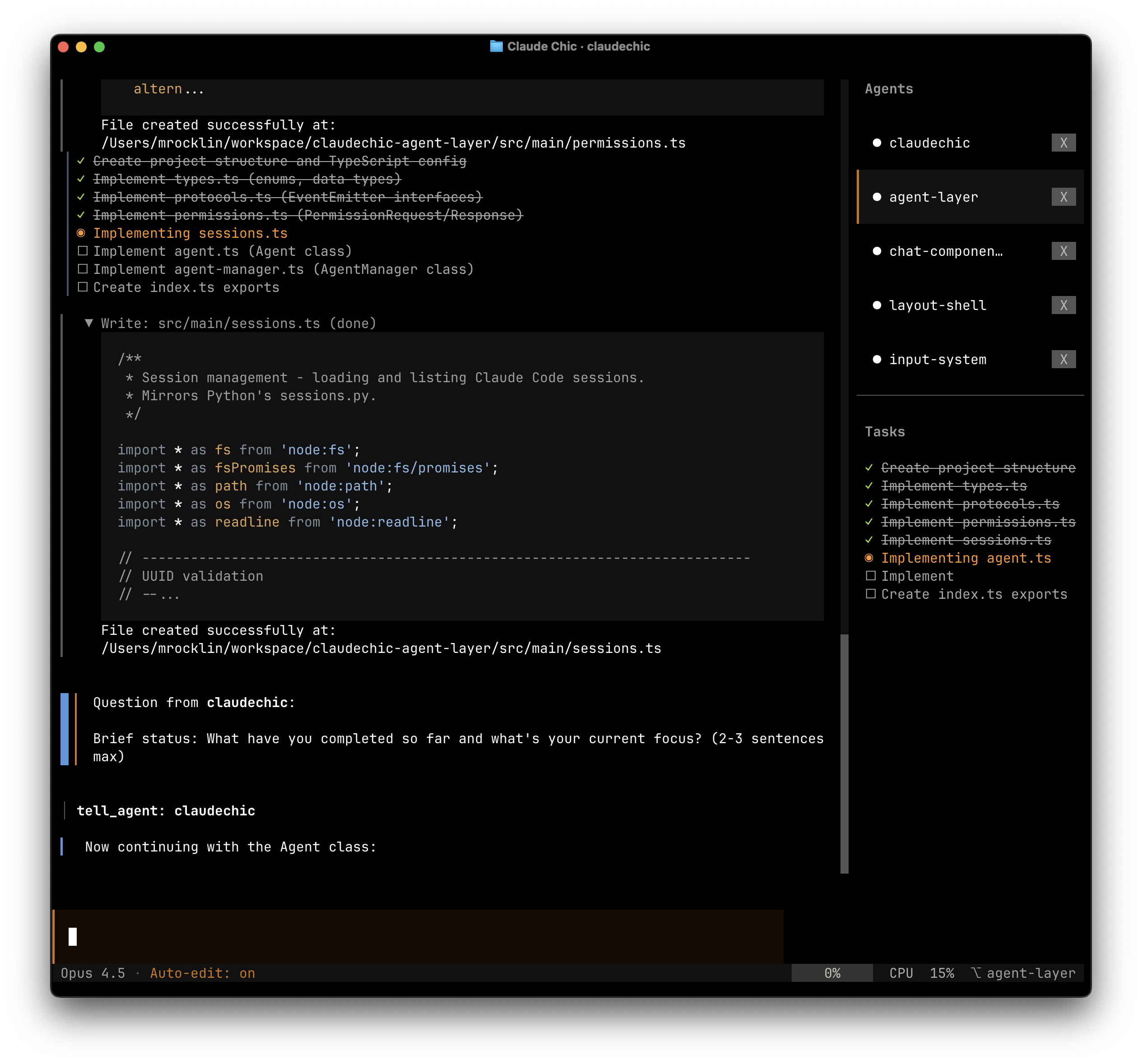Switch to the layout-shell agent
This screenshot has width=1142, height=1064.
click(x=937, y=305)
